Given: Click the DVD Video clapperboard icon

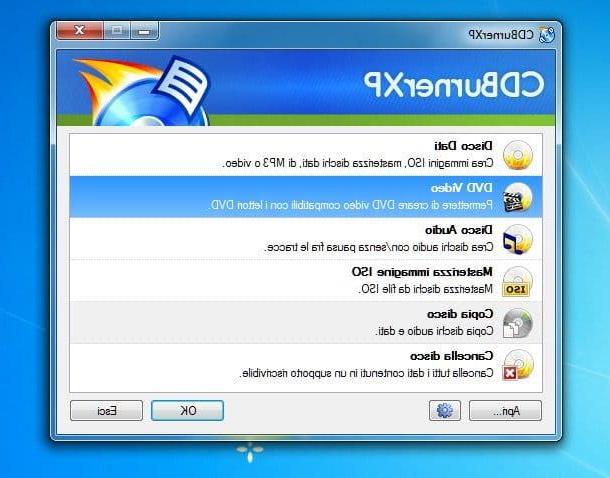Looking at the screenshot, I should click(517, 197).
